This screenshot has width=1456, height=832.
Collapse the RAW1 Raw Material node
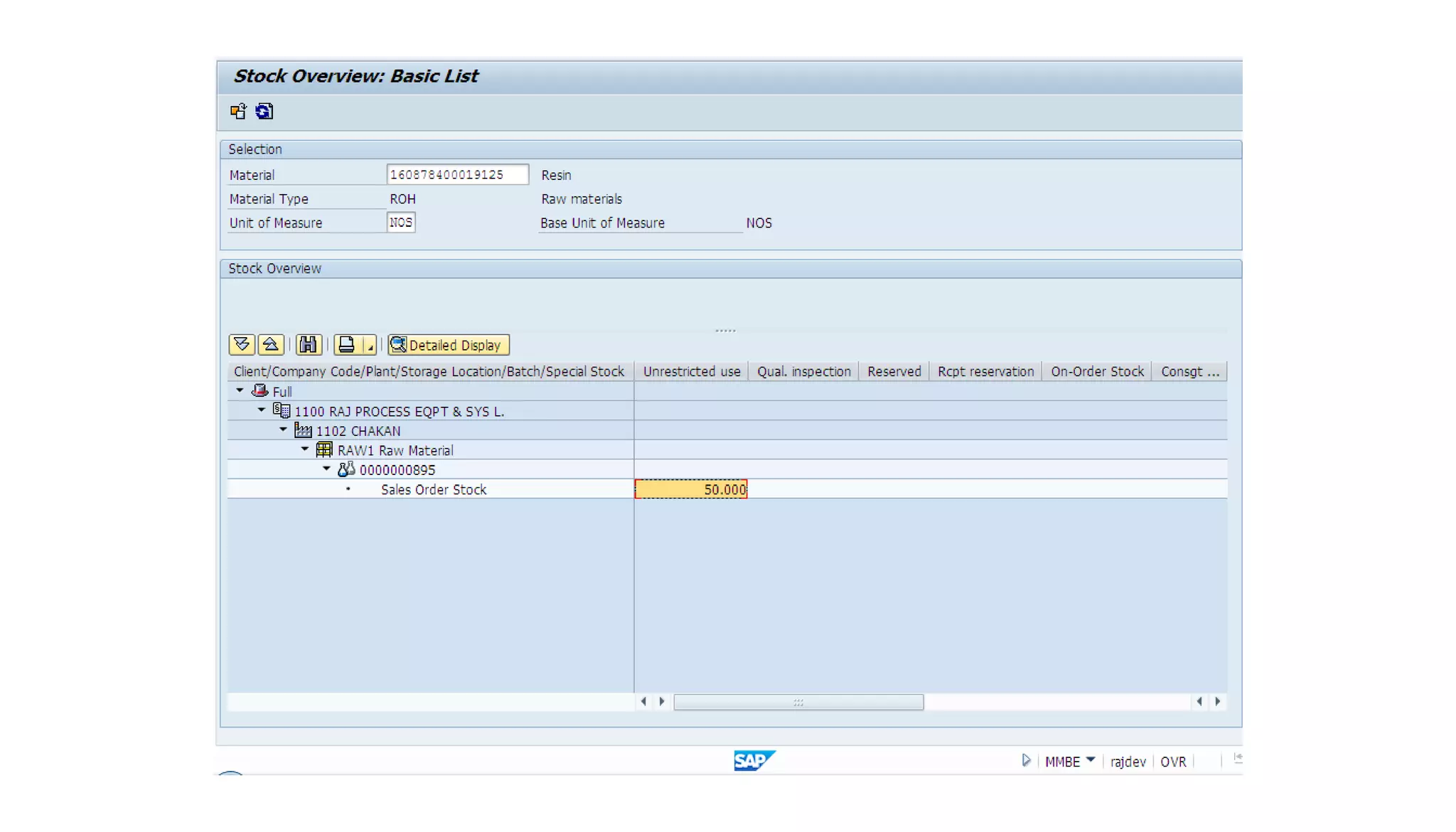coord(305,449)
